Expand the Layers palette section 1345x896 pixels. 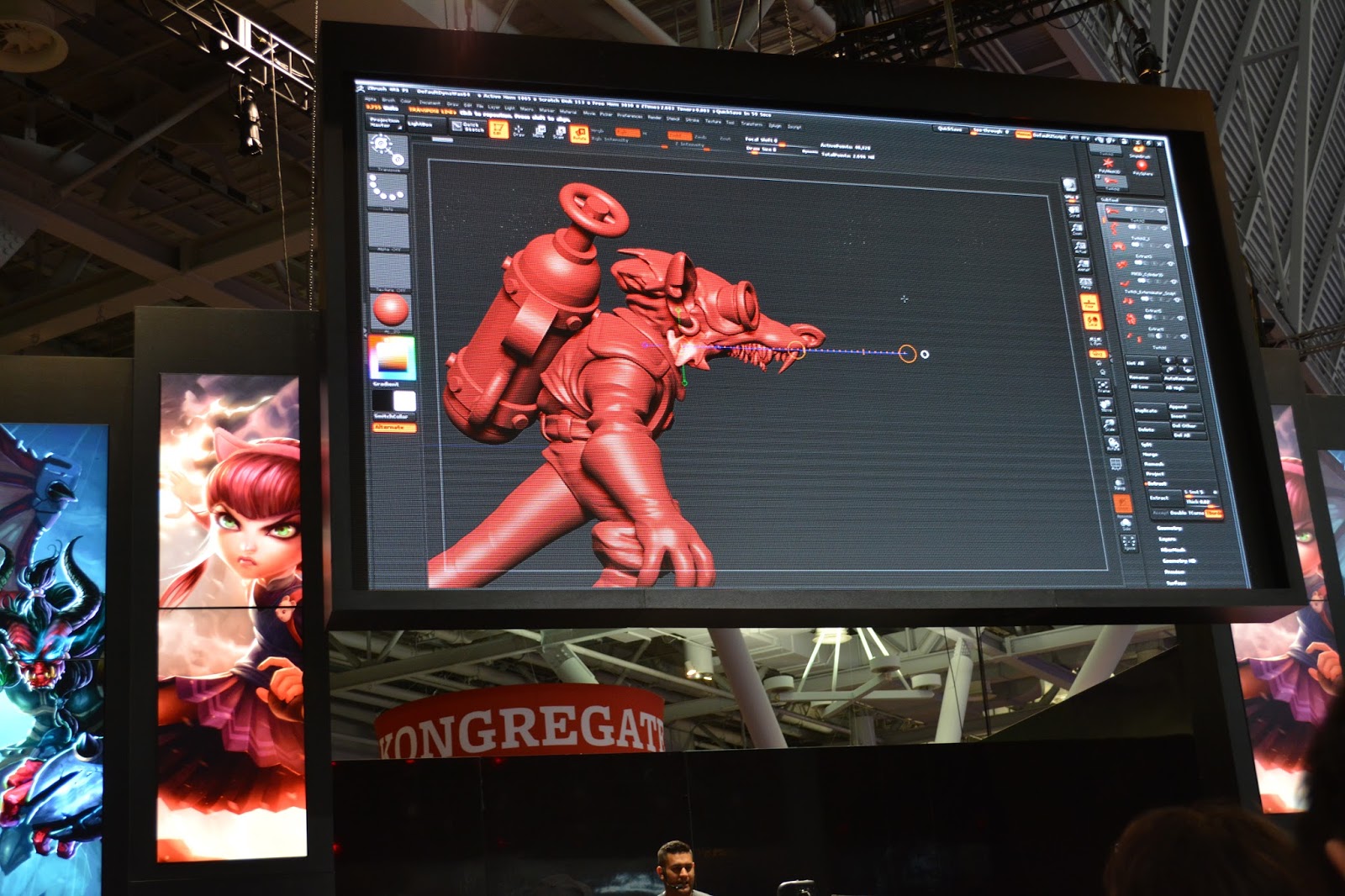(x=1168, y=540)
